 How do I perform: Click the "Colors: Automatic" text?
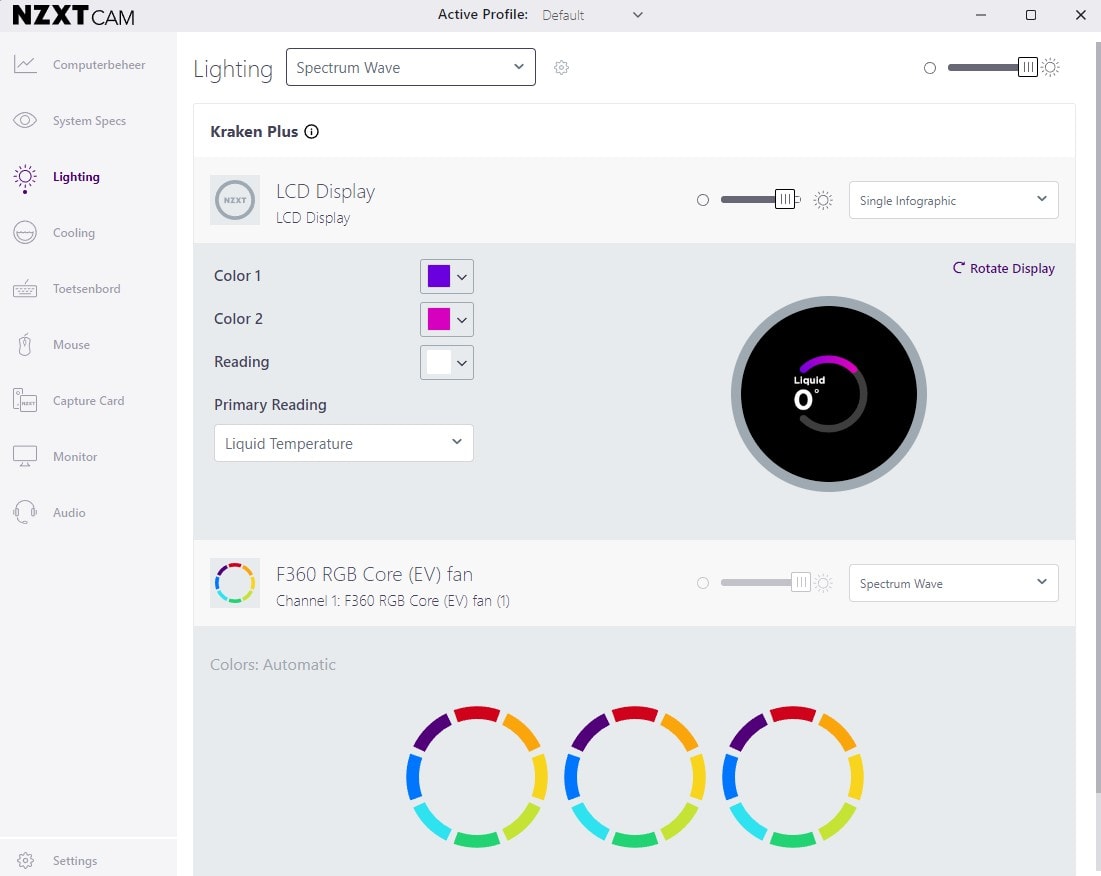273,664
